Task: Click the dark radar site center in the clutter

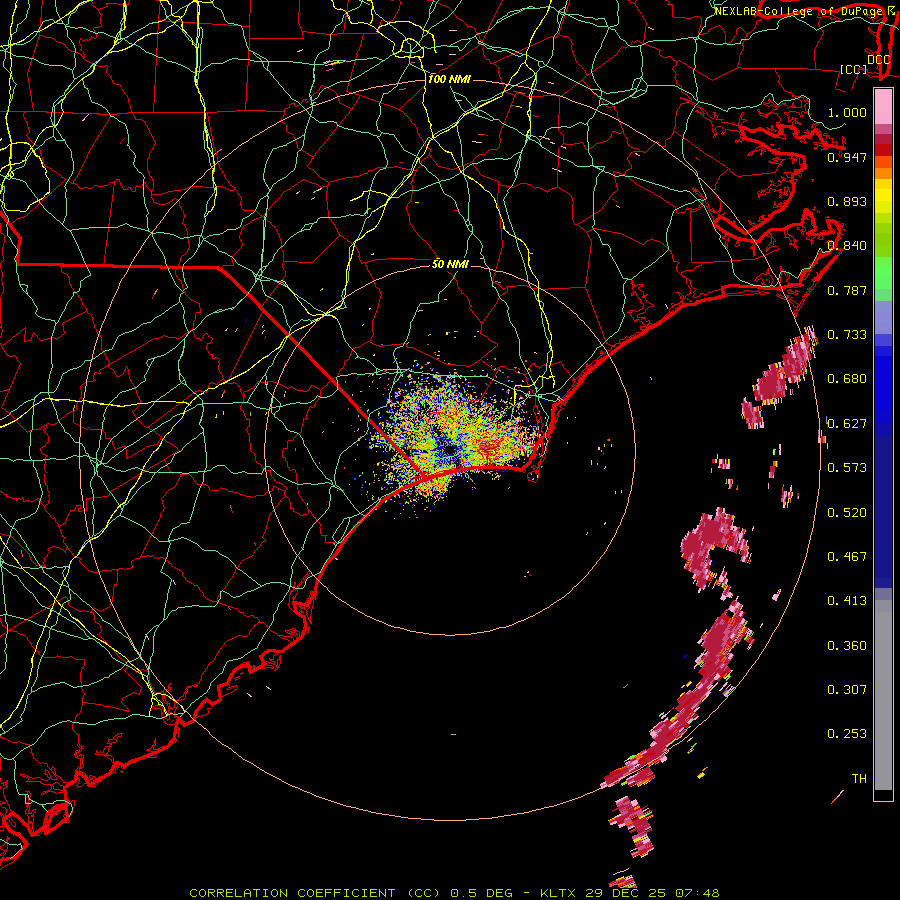Action: click(x=450, y=451)
